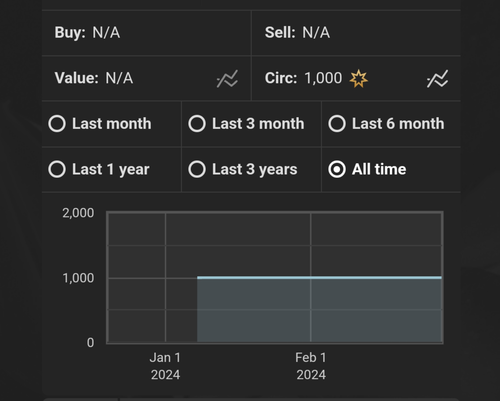Viewport: 500px width, 401px height.
Task: Click the 2,000 y-axis label
Action: 78,213
